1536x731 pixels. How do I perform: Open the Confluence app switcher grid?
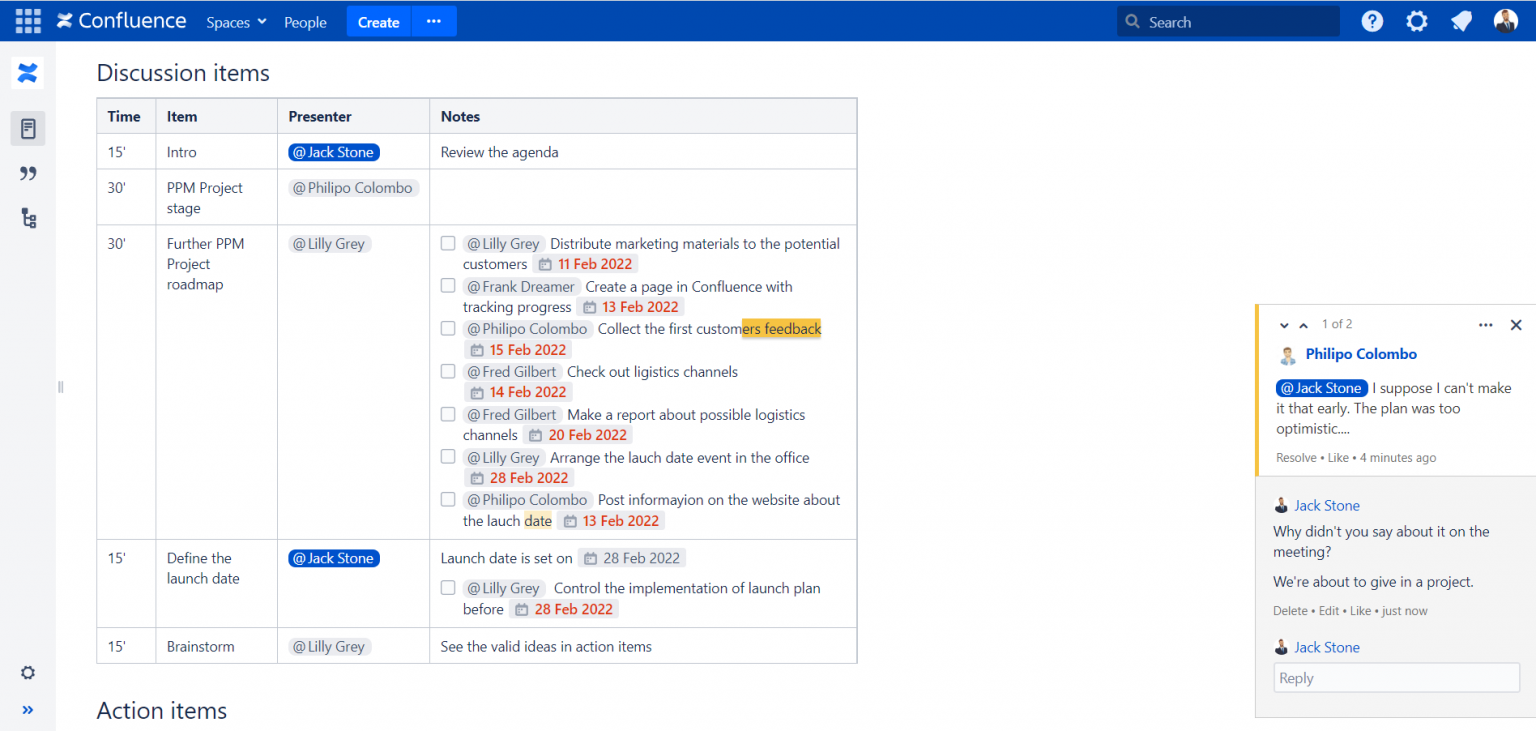point(27,21)
